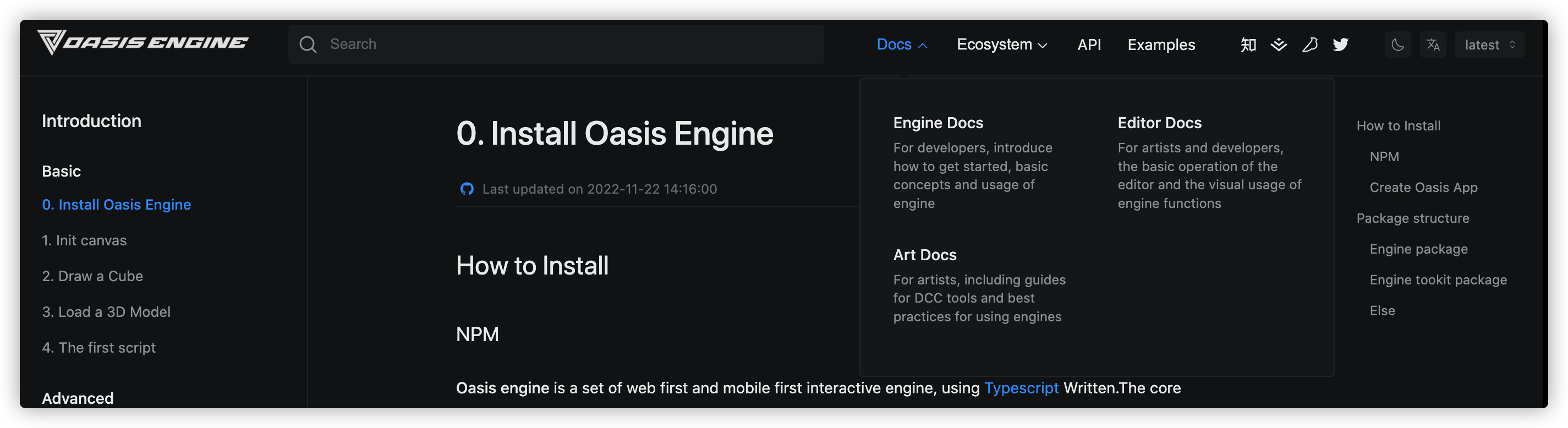Click the GitHub icon beside last updated
The height and width of the screenshot is (428, 1568).
(x=467, y=189)
